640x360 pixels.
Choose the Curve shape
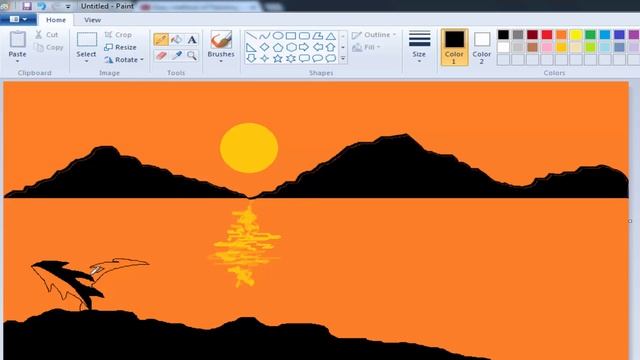(x=264, y=36)
